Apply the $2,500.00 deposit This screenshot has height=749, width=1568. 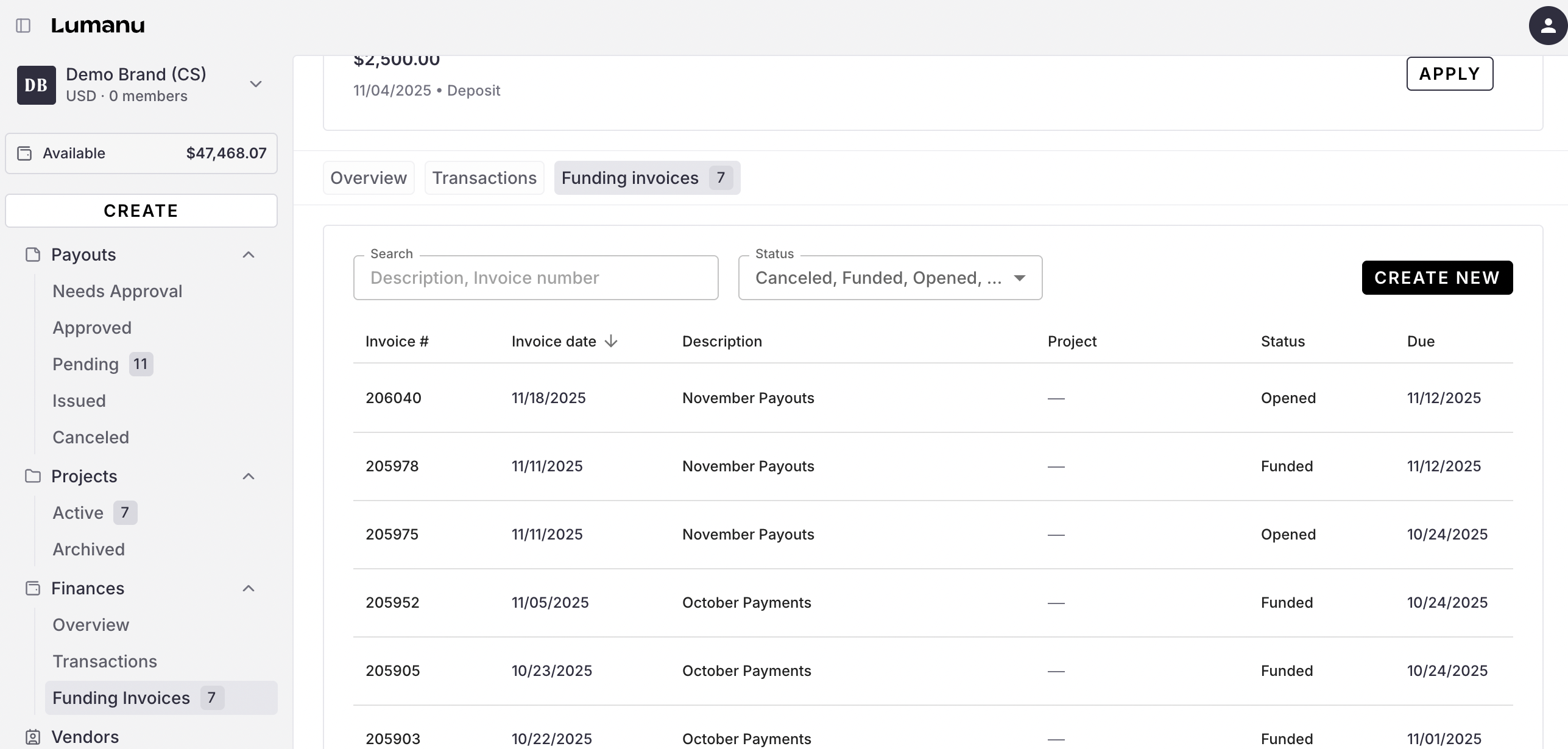[x=1449, y=74]
